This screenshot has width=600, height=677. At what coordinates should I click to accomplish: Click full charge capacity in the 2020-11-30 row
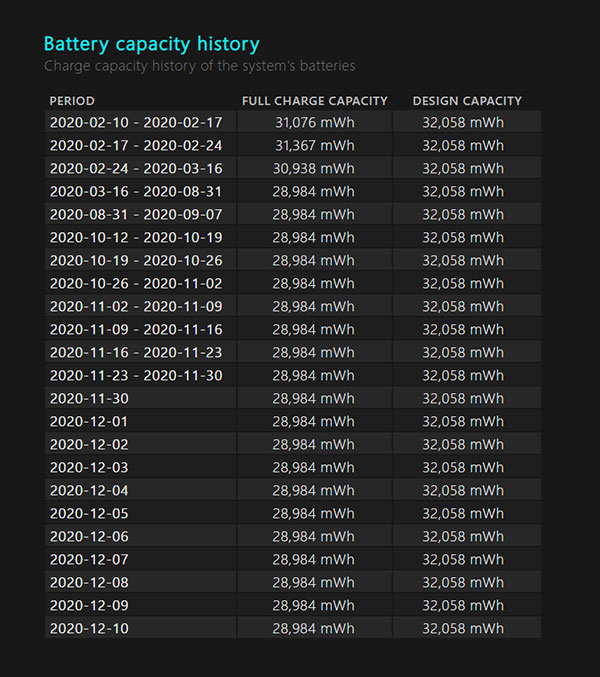point(313,399)
